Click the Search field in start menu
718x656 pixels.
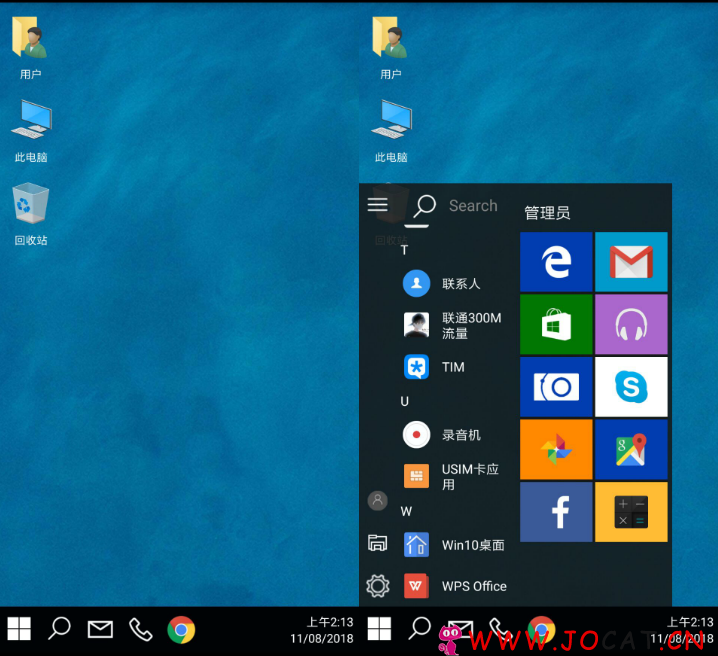pyautogui.click(x=473, y=206)
